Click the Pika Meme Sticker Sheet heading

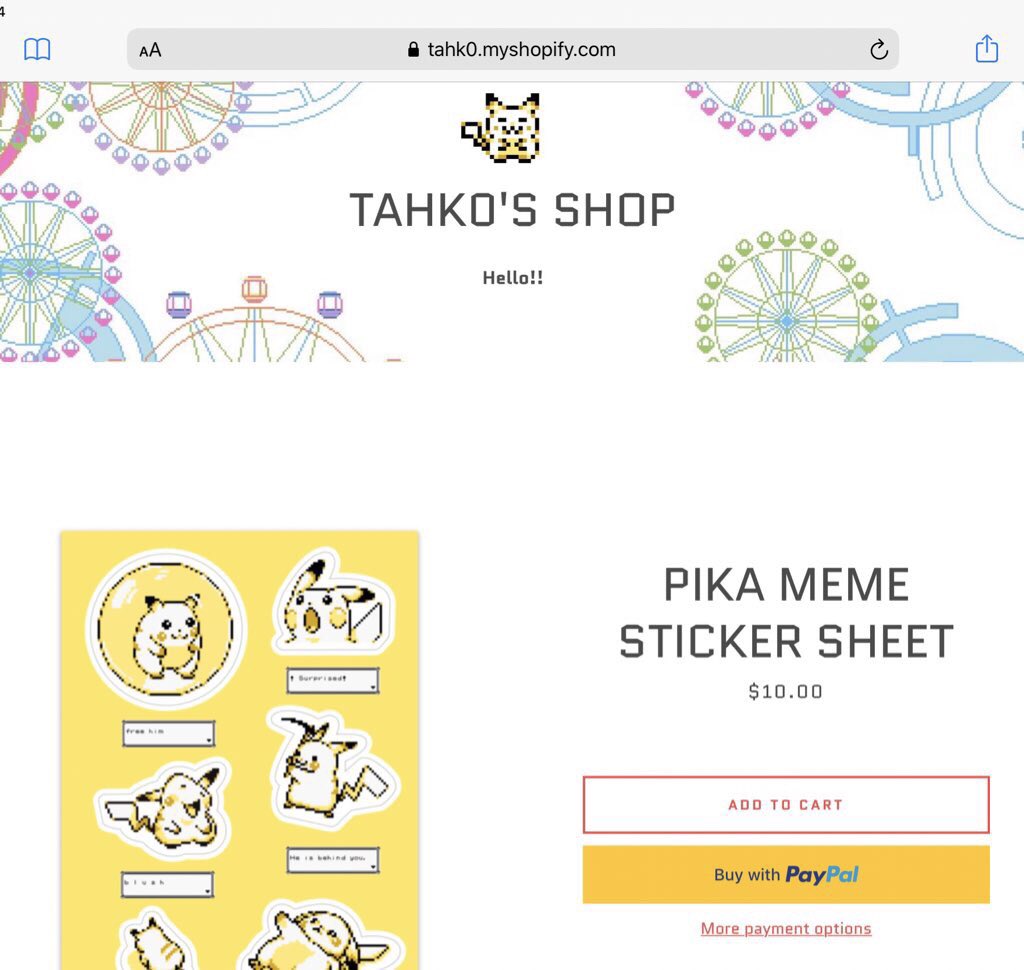[x=786, y=612]
